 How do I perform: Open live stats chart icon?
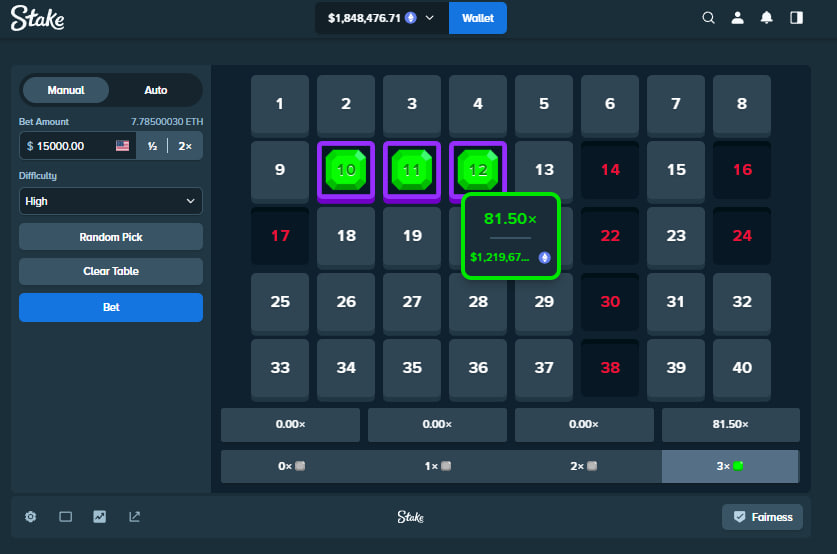click(100, 517)
